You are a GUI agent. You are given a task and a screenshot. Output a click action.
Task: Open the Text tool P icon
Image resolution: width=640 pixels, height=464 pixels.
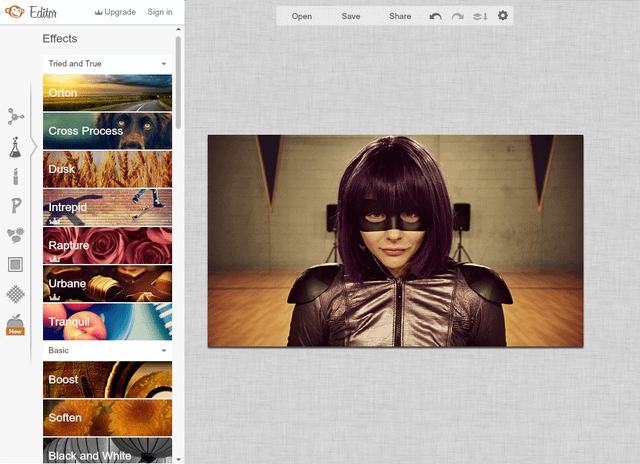click(16, 206)
